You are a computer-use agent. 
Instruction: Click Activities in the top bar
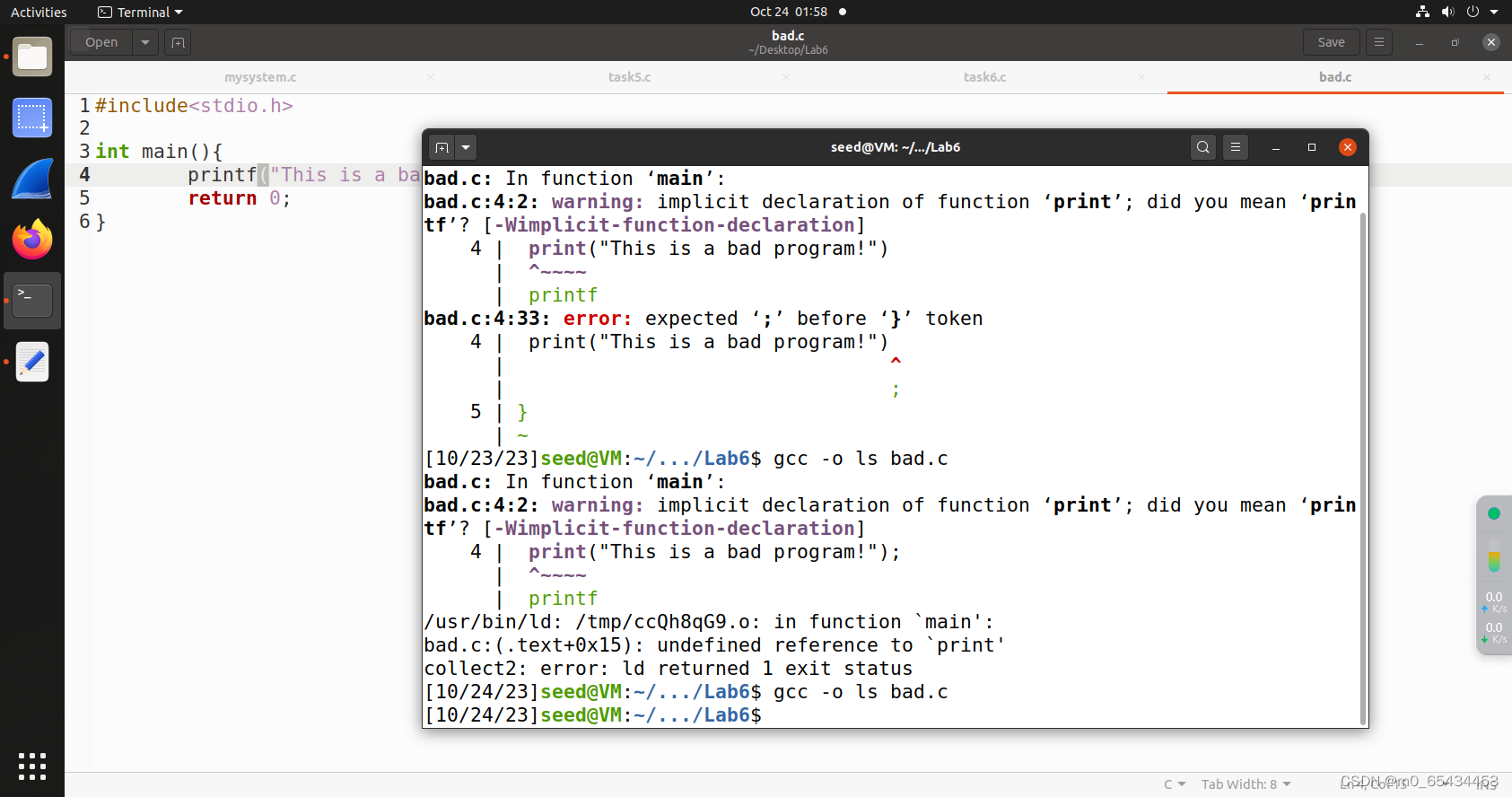coord(39,12)
